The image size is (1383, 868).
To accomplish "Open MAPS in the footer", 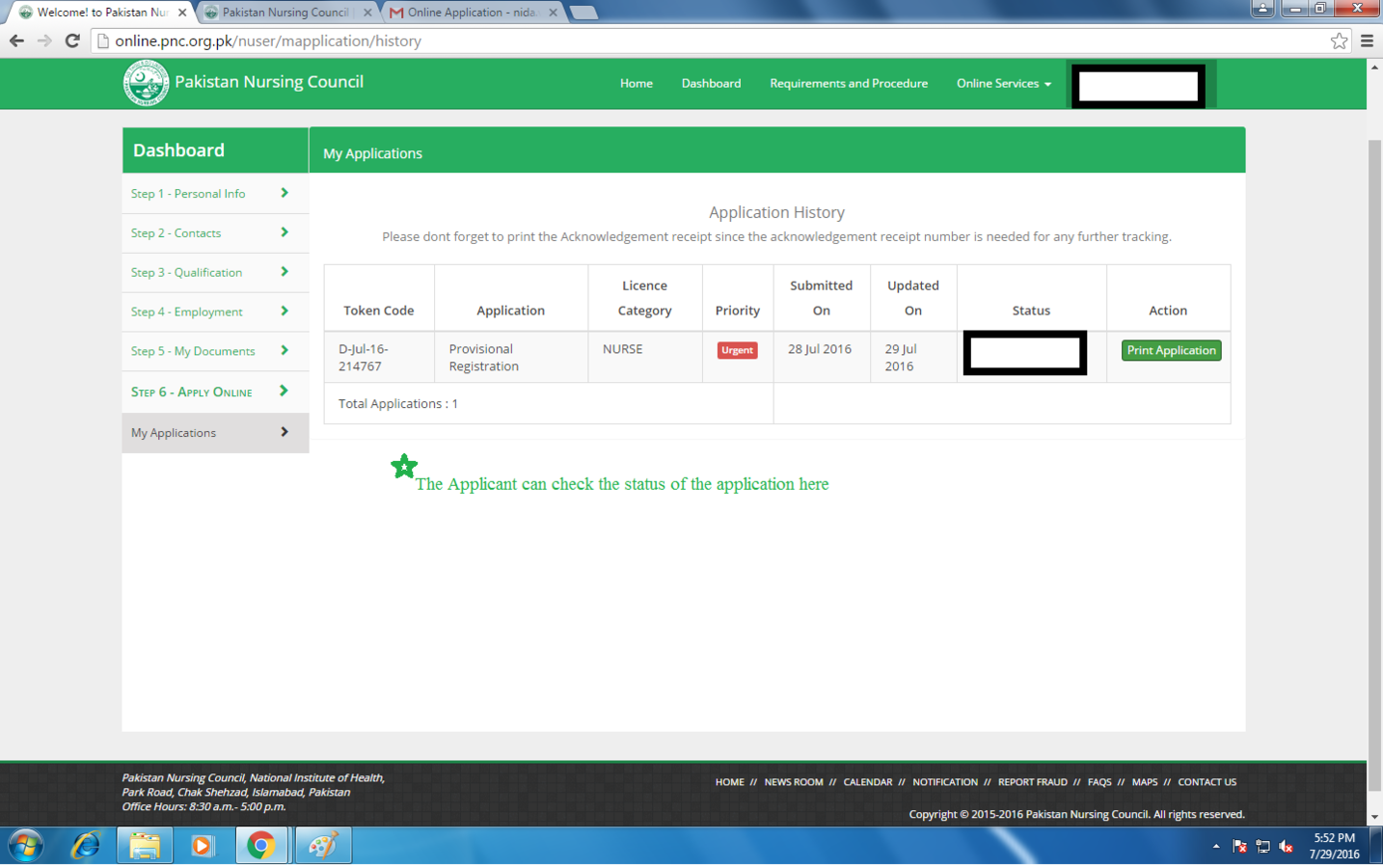I will (1145, 782).
